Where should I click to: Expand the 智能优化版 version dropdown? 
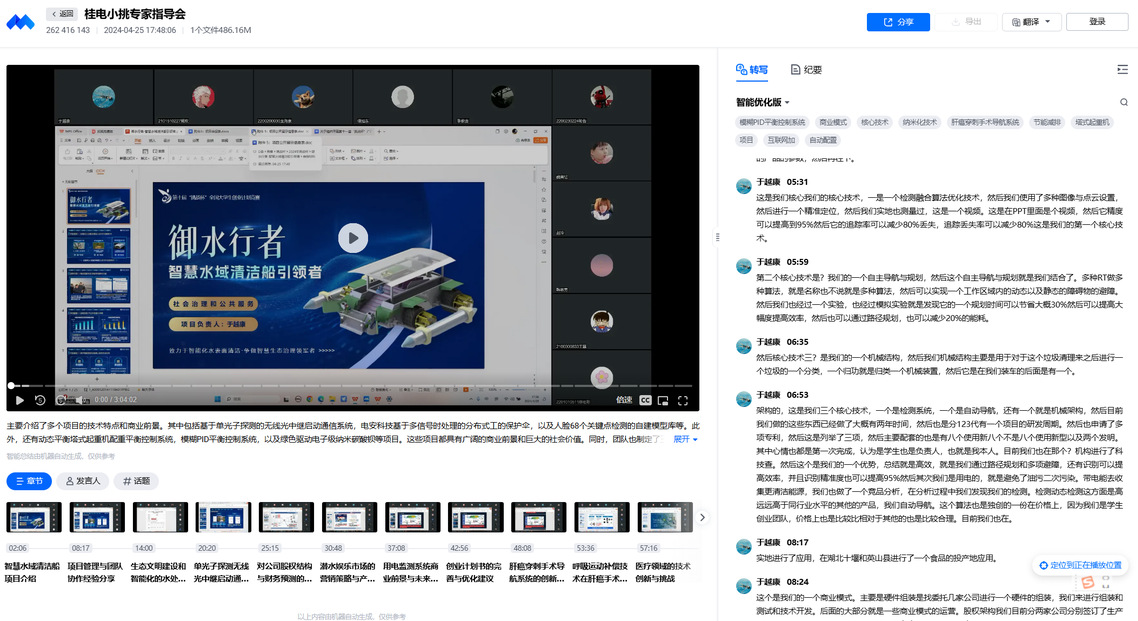[763, 102]
